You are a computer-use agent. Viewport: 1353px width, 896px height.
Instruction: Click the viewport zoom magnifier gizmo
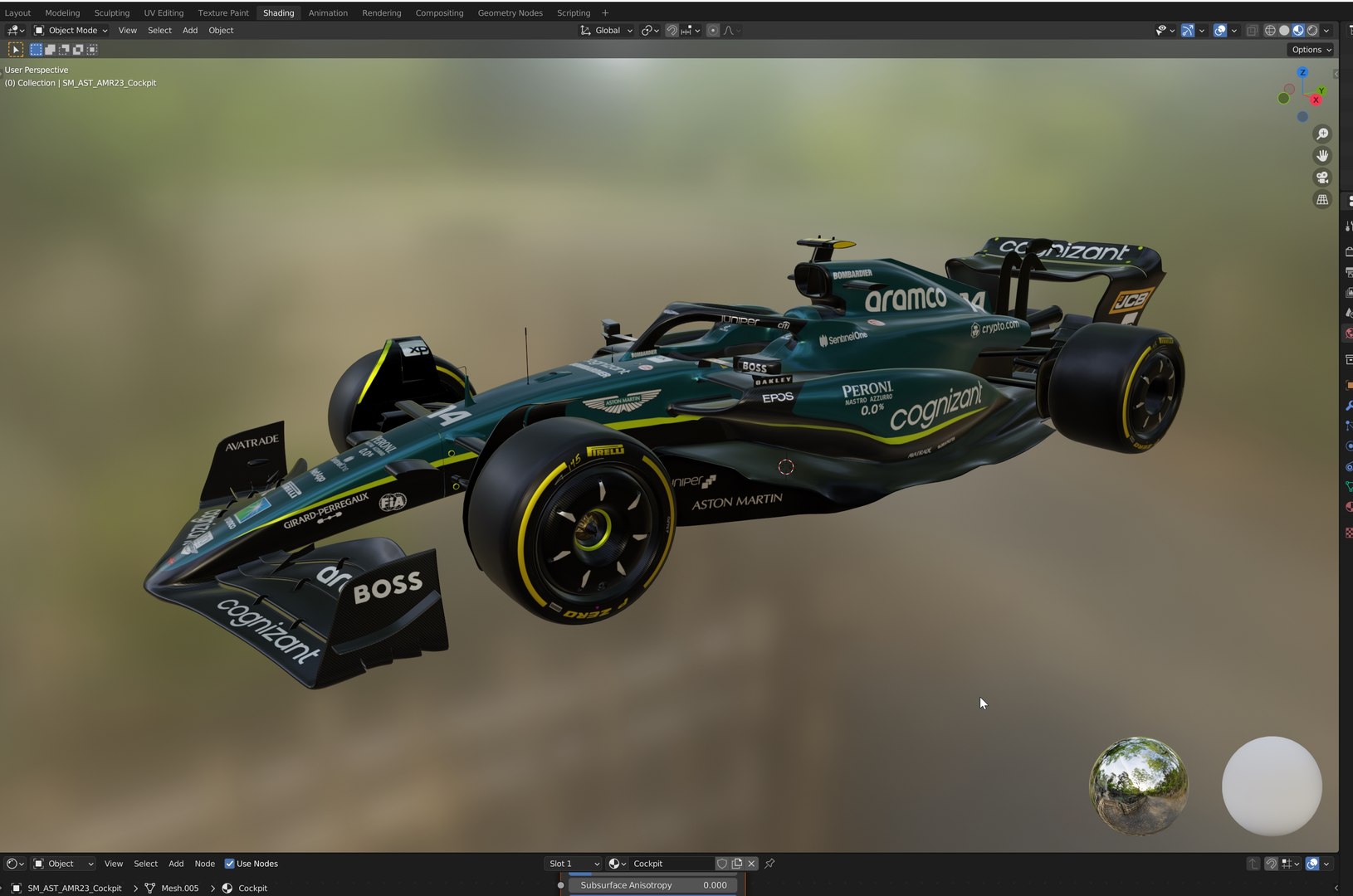coord(1322,134)
